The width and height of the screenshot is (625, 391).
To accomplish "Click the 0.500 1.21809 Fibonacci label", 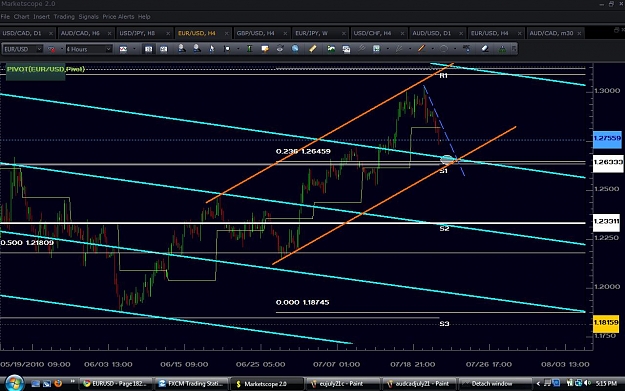I will (27, 243).
